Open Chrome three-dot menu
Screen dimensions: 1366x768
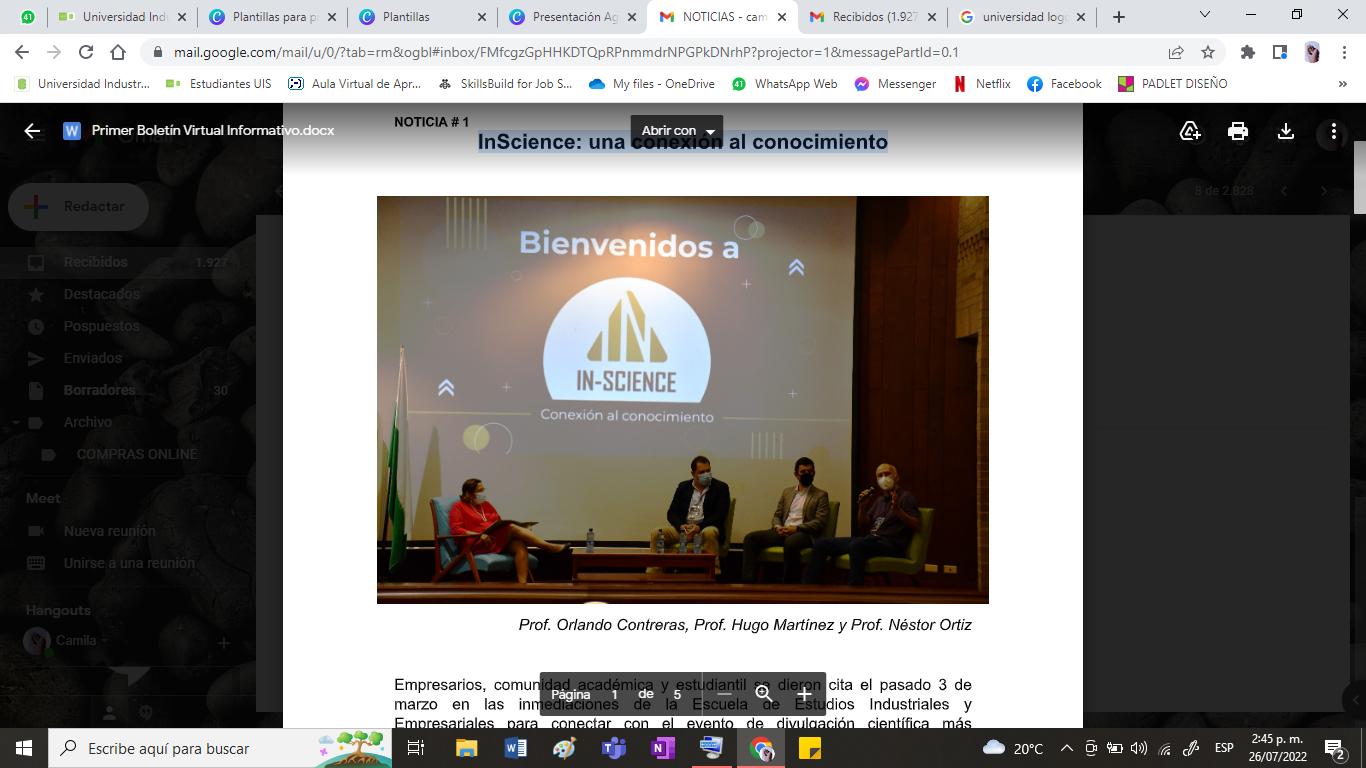[x=1343, y=52]
